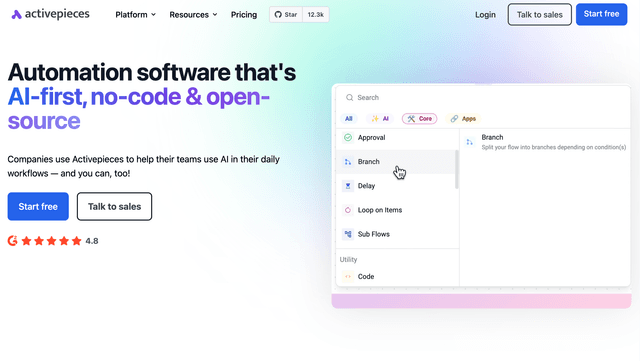
Task: Click the Approval checkmark icon
Action: click(348, 138)
